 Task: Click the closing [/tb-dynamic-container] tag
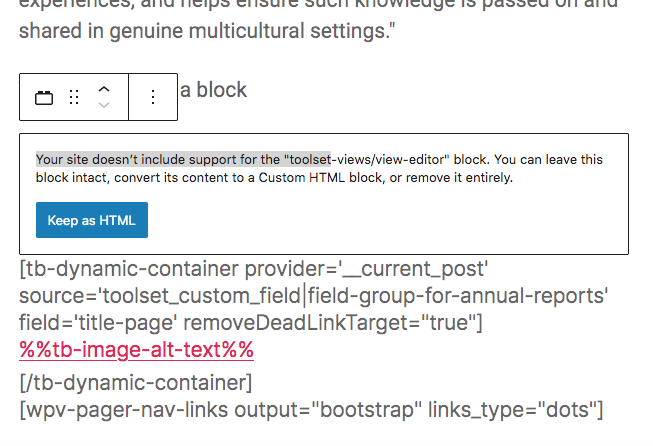[136, 383]
